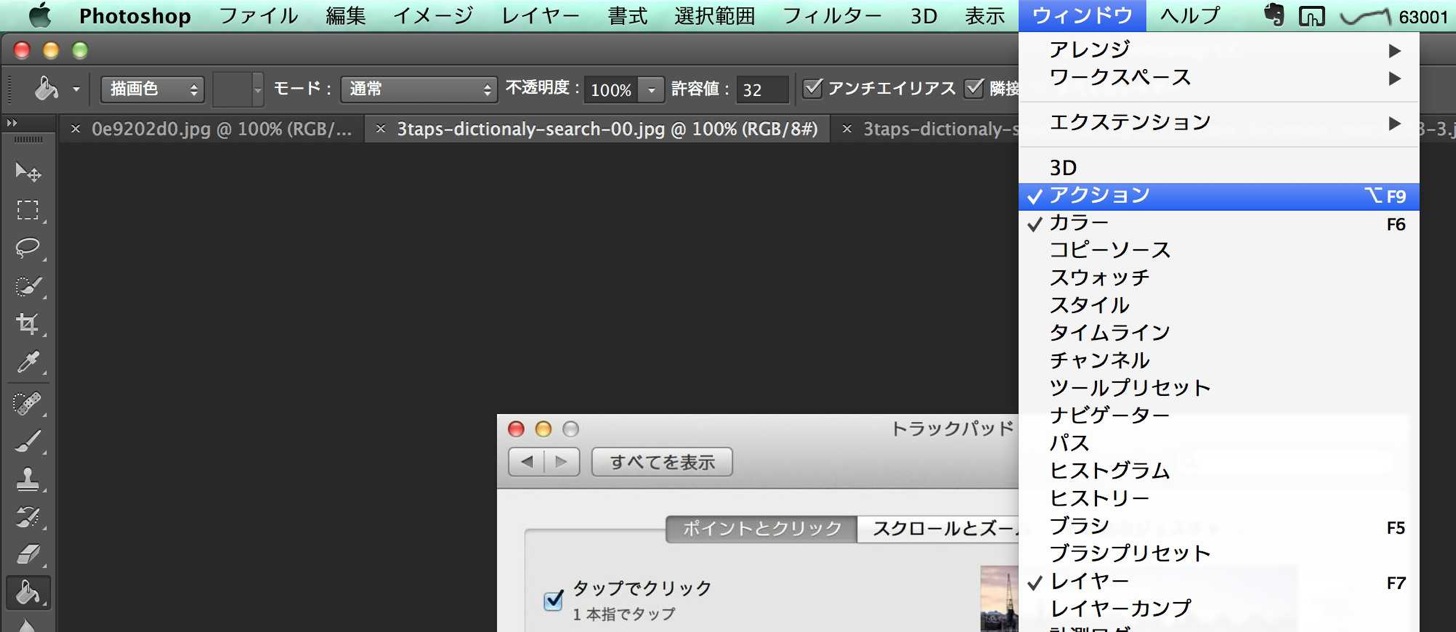Close the 0e9202d0.jpg document tab
The image size is (1456, 632).
click(x=76, y=129)
